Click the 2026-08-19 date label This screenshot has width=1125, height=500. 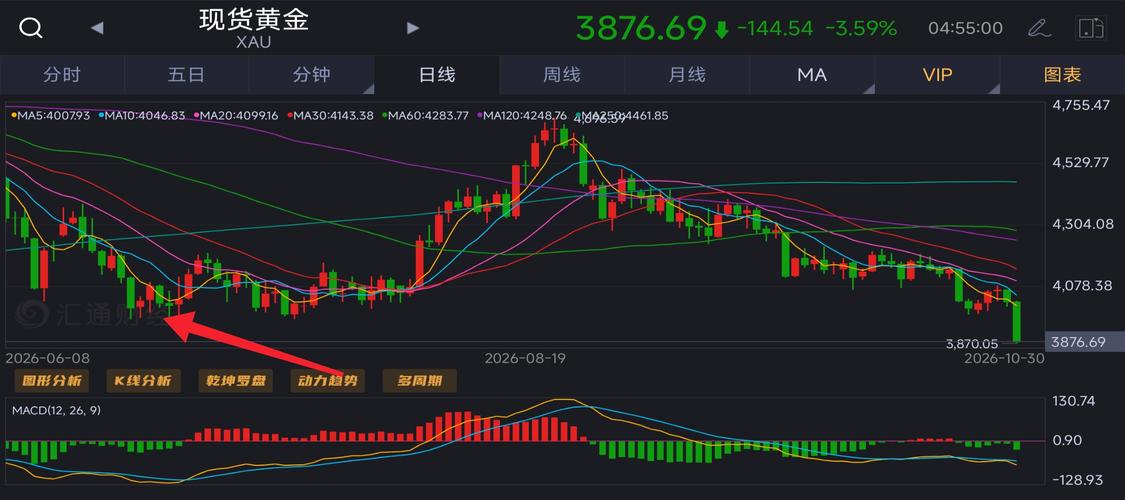point(525,357)
